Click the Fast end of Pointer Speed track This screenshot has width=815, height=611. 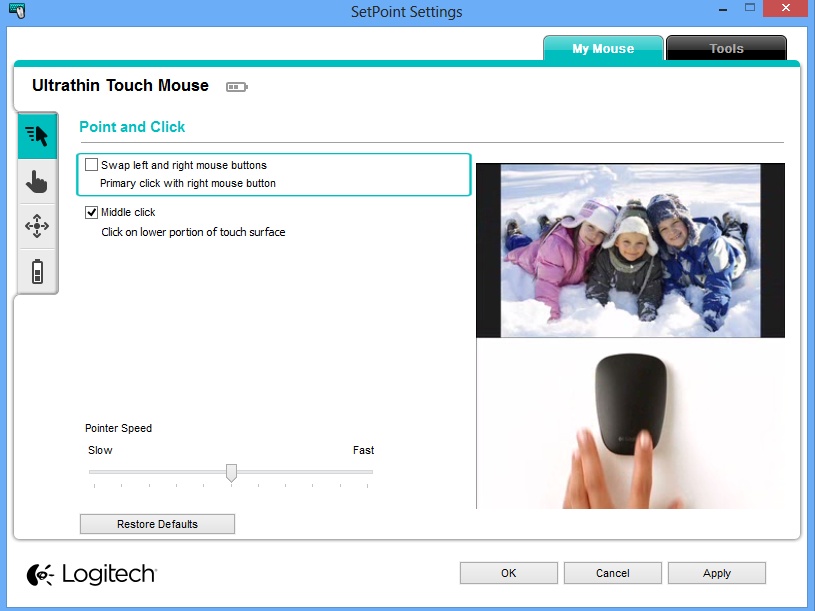[x=367, y=472]
